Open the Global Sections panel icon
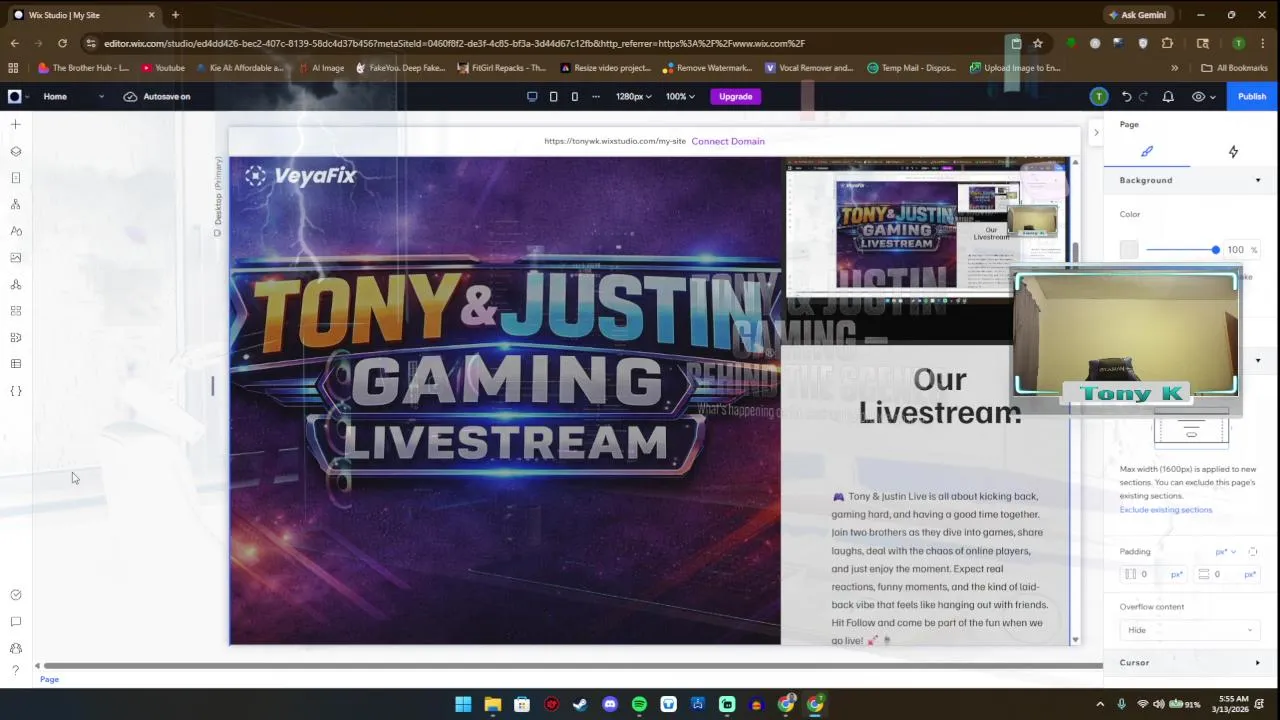Viewport: 1280px width, 720px height. pos(15,205)
